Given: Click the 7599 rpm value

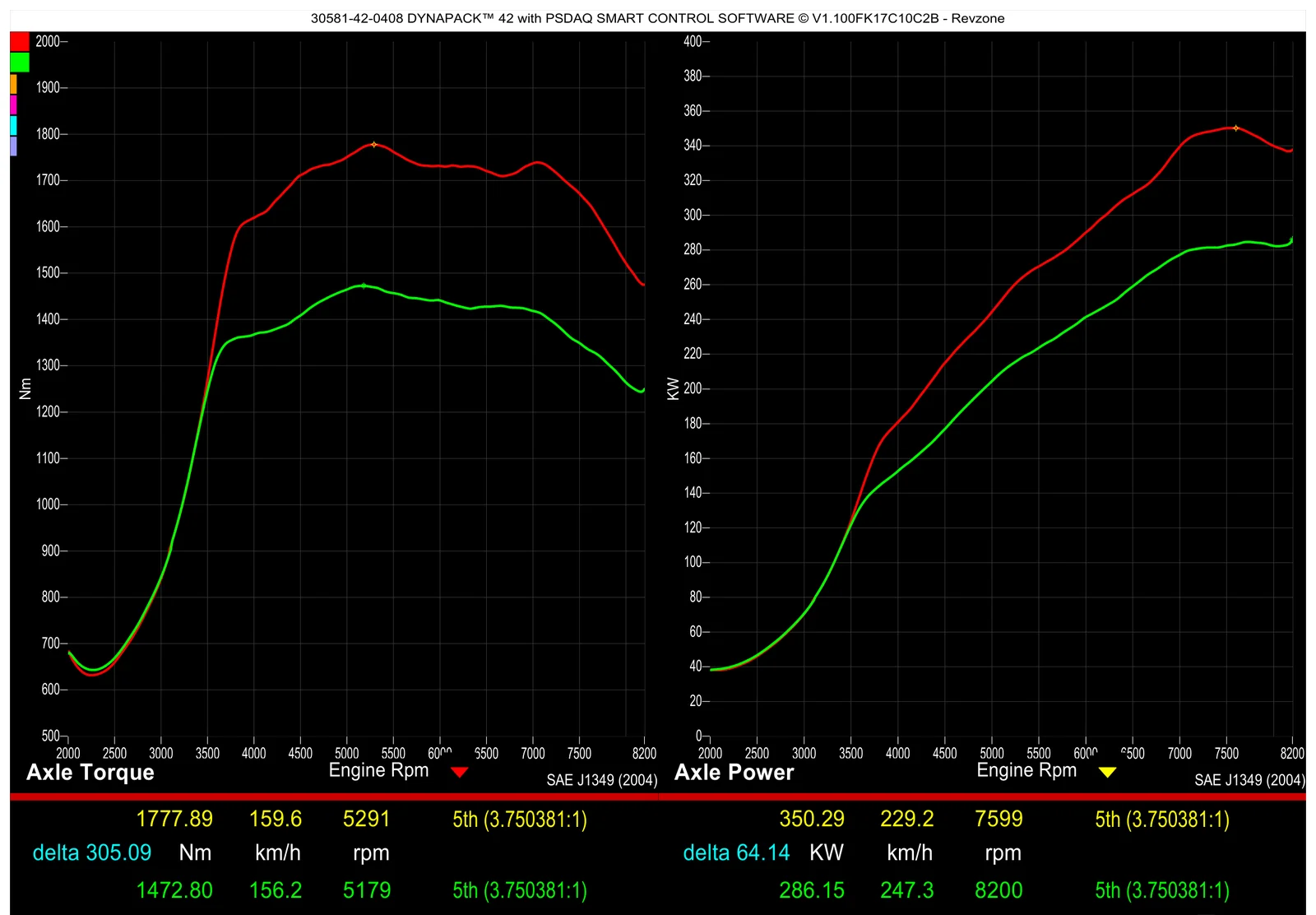Looking at the screenshot, I should (x=999, y=819).
